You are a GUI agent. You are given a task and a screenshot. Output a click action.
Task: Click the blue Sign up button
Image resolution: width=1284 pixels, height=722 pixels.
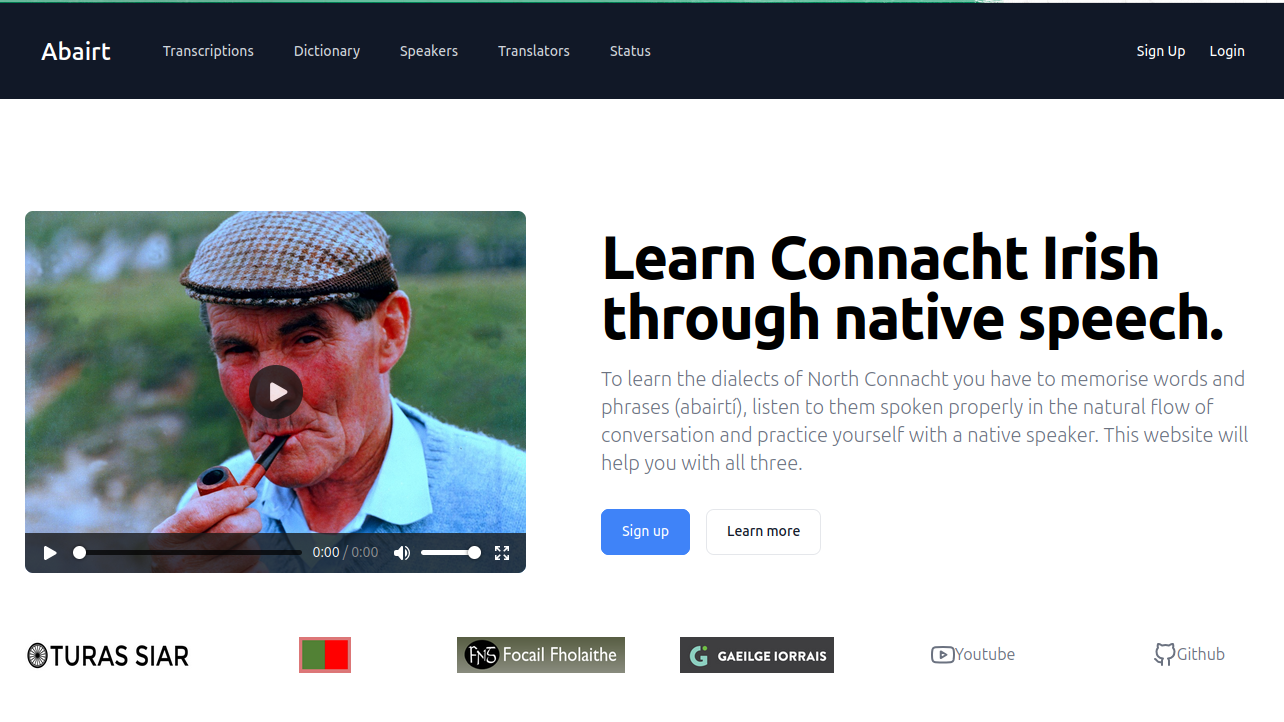pyautogui.click(x=645, y=532)
